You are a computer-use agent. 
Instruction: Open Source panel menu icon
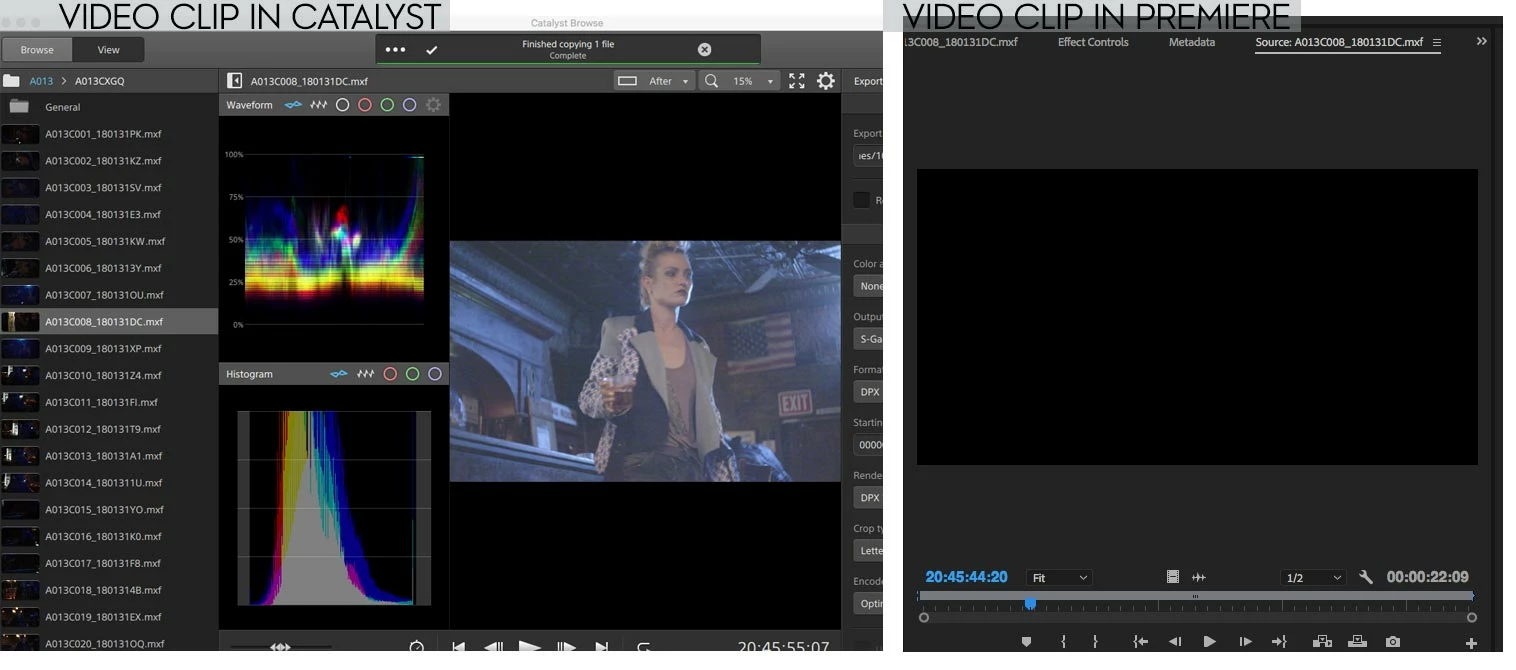(1437, 42)
